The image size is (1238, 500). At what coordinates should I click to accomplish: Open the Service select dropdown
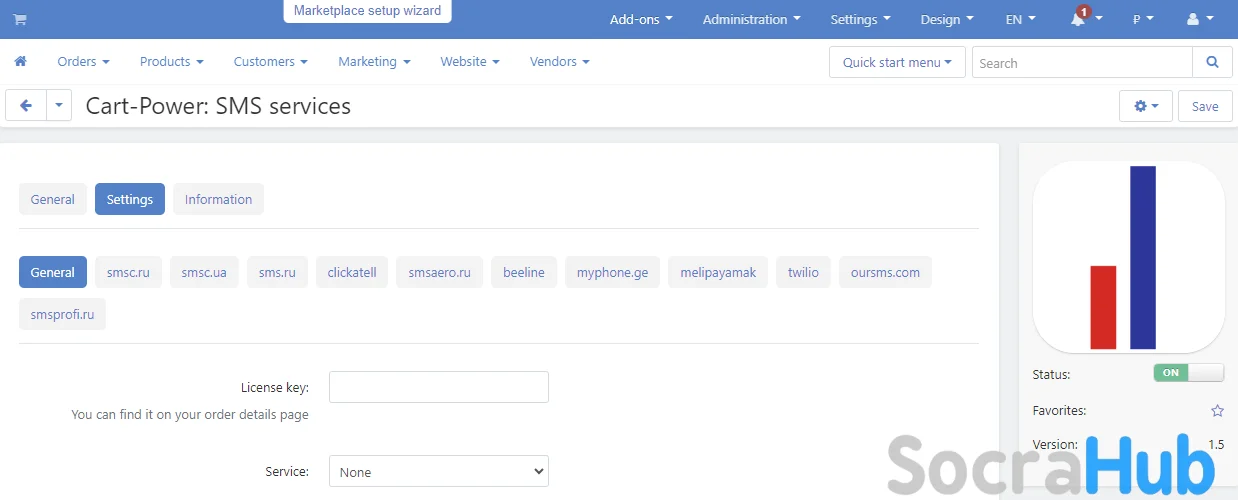(438, 471)
